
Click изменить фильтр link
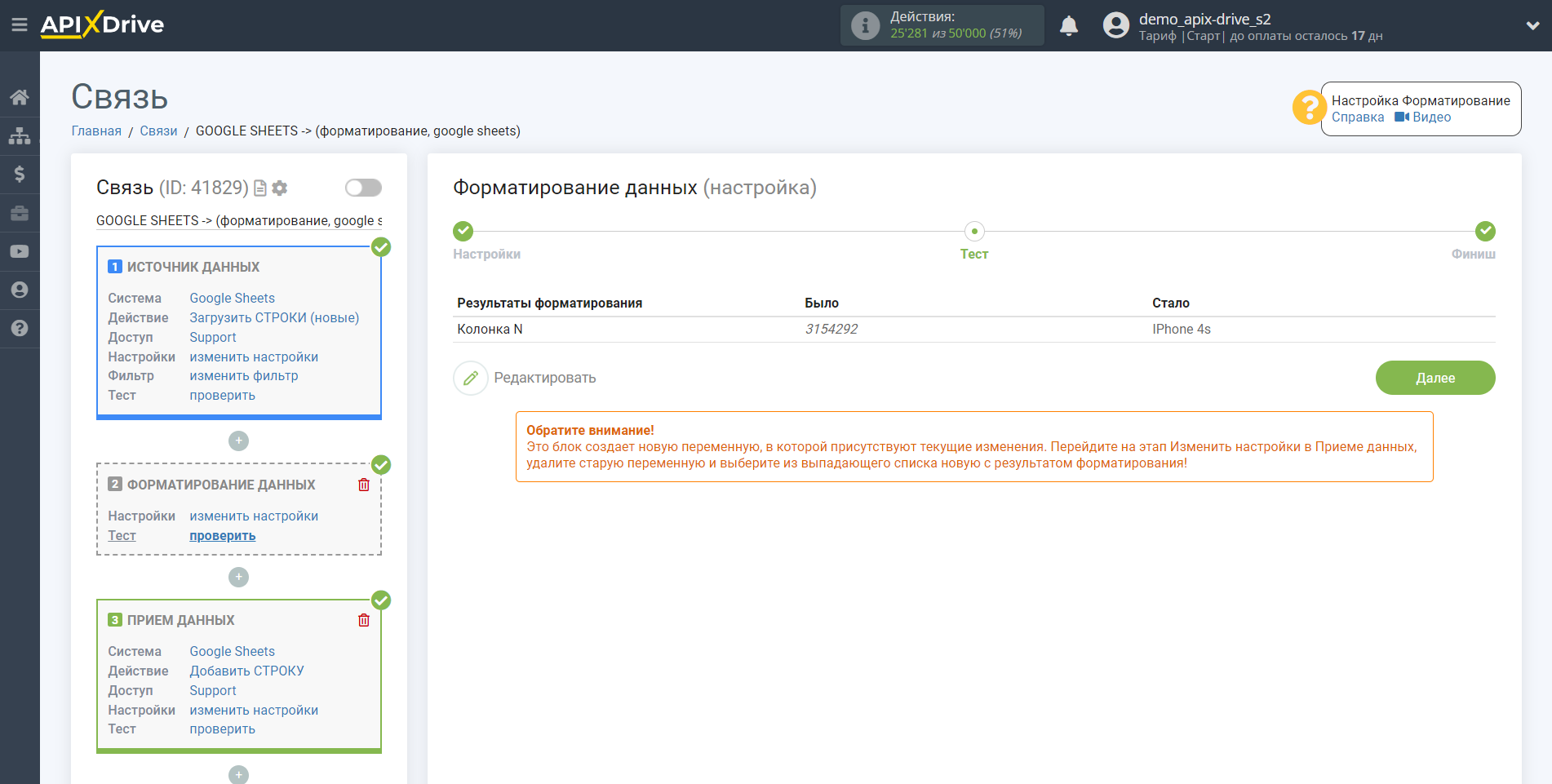244,375
